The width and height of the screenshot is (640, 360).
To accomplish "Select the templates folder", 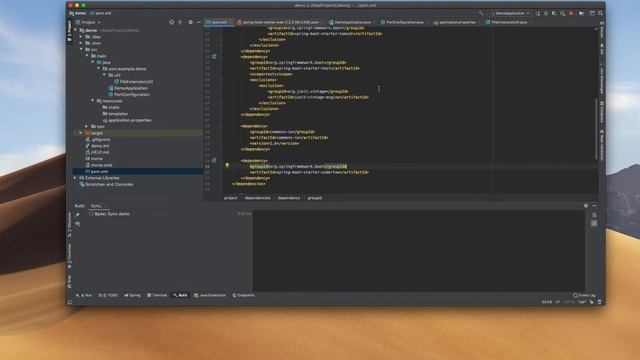I will coord(115,114).
